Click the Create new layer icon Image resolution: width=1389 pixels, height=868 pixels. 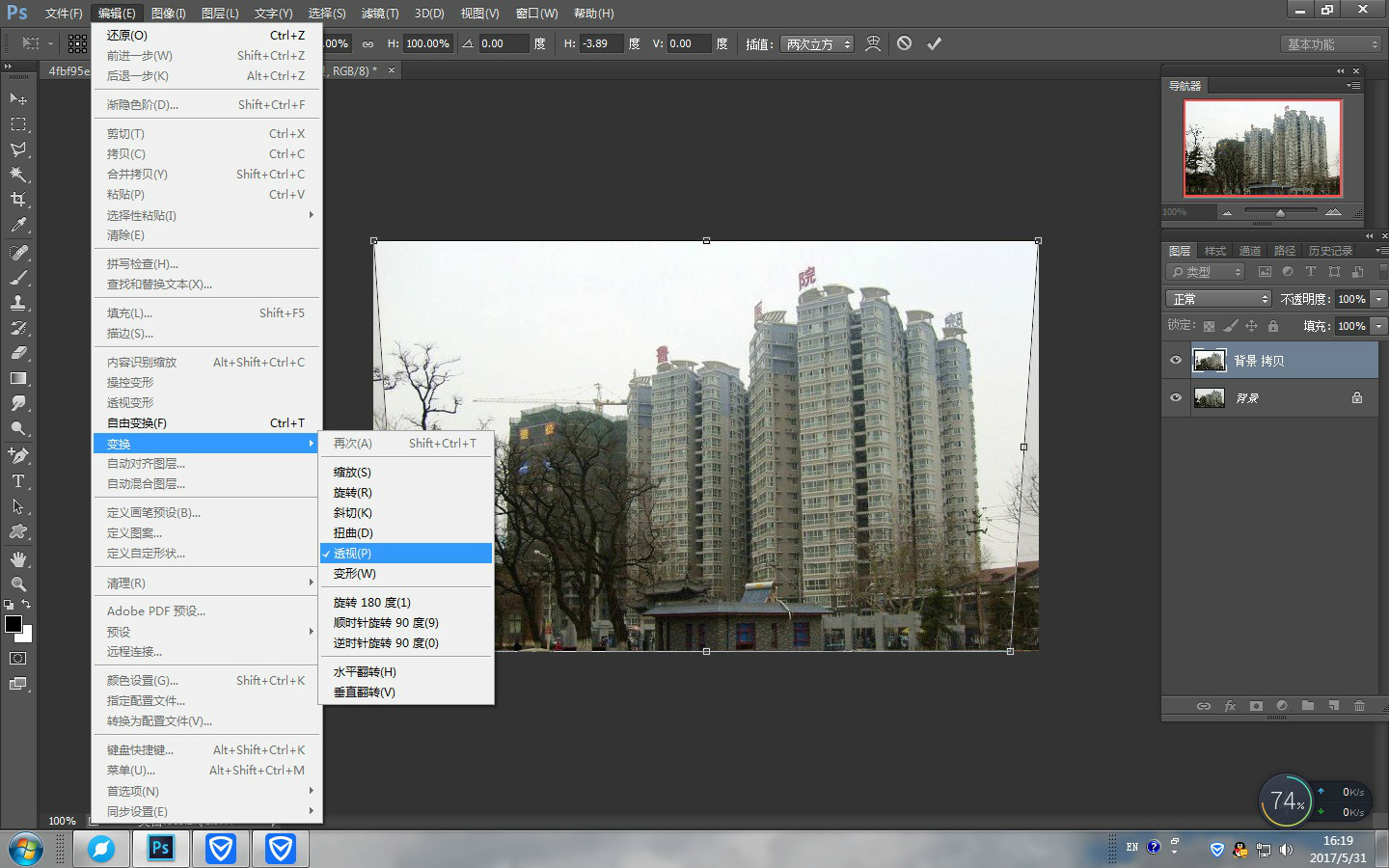pos(1334,705)
